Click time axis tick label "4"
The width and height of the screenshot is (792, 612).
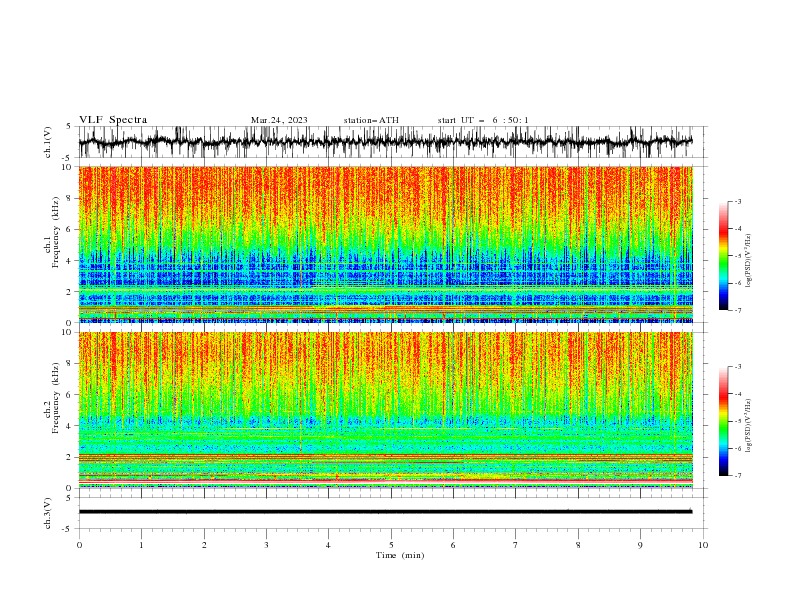tap(329, 545)
